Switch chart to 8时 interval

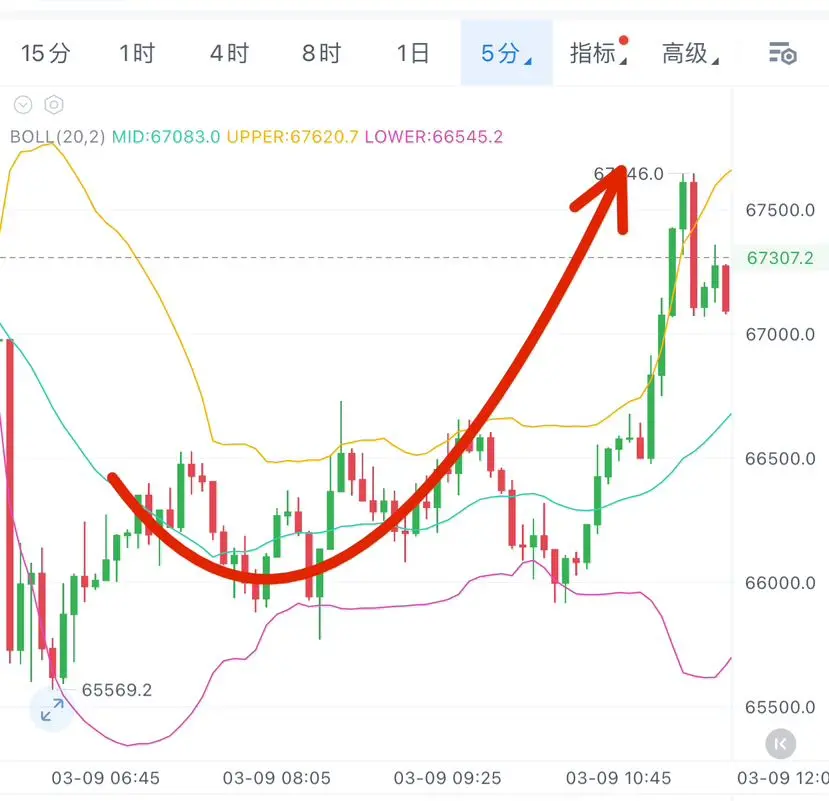tap(321, 53)
